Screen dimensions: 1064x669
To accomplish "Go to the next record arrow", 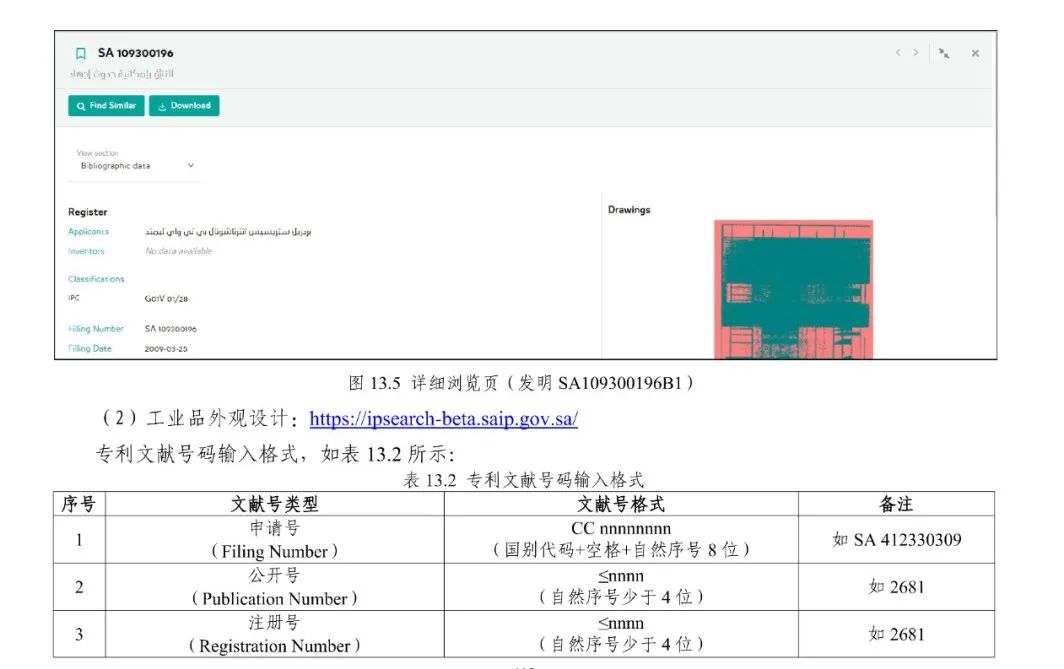I will (915, 53).
